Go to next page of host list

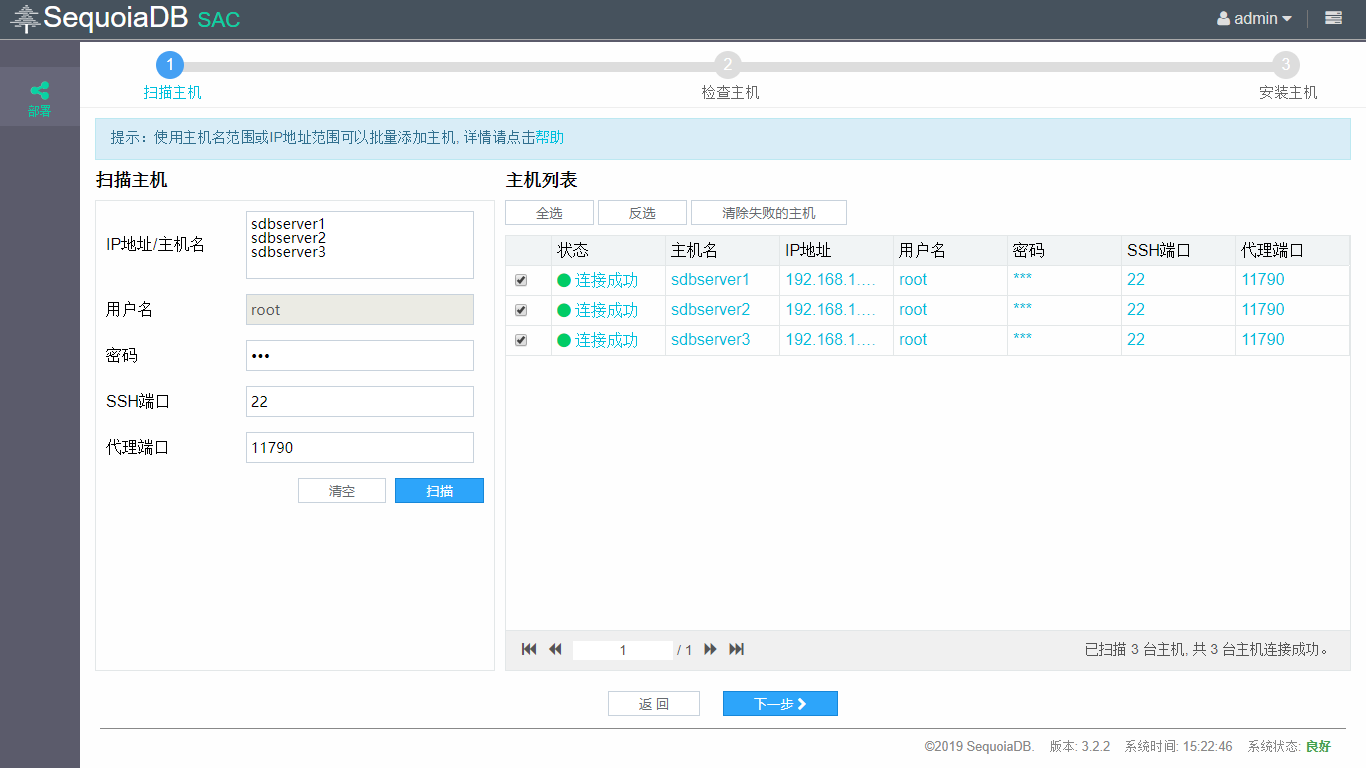710,650
